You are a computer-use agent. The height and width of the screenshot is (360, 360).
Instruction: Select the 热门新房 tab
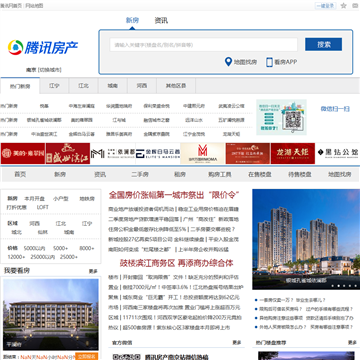[20, 86]
